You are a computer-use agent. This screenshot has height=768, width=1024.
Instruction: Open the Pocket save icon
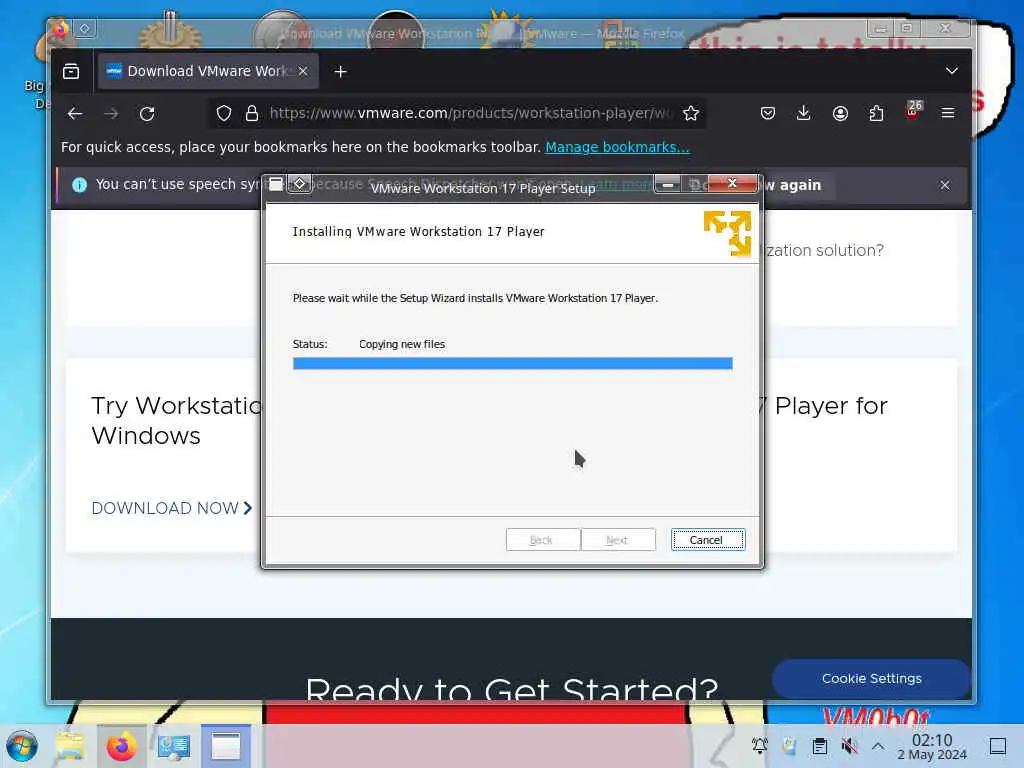(x=768, y=114)
